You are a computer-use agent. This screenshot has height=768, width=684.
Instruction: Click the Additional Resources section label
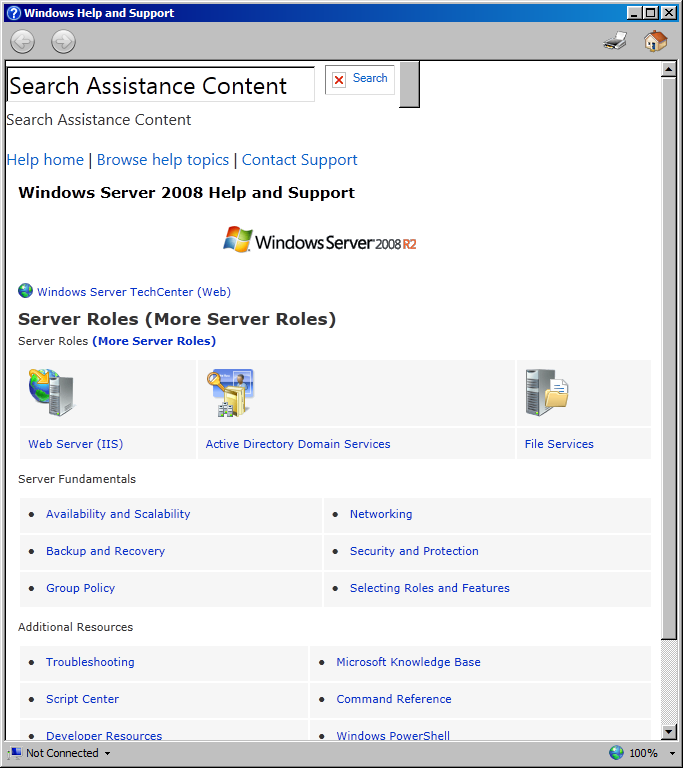(75, 627)
